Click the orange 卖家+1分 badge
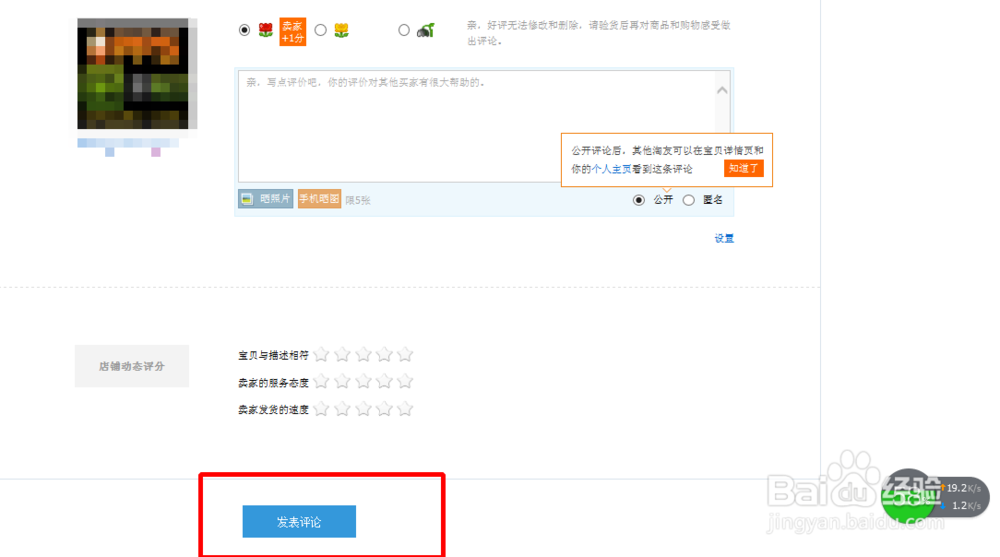The height and width of the screenshot is (557, 1000). tap(293, 31)
